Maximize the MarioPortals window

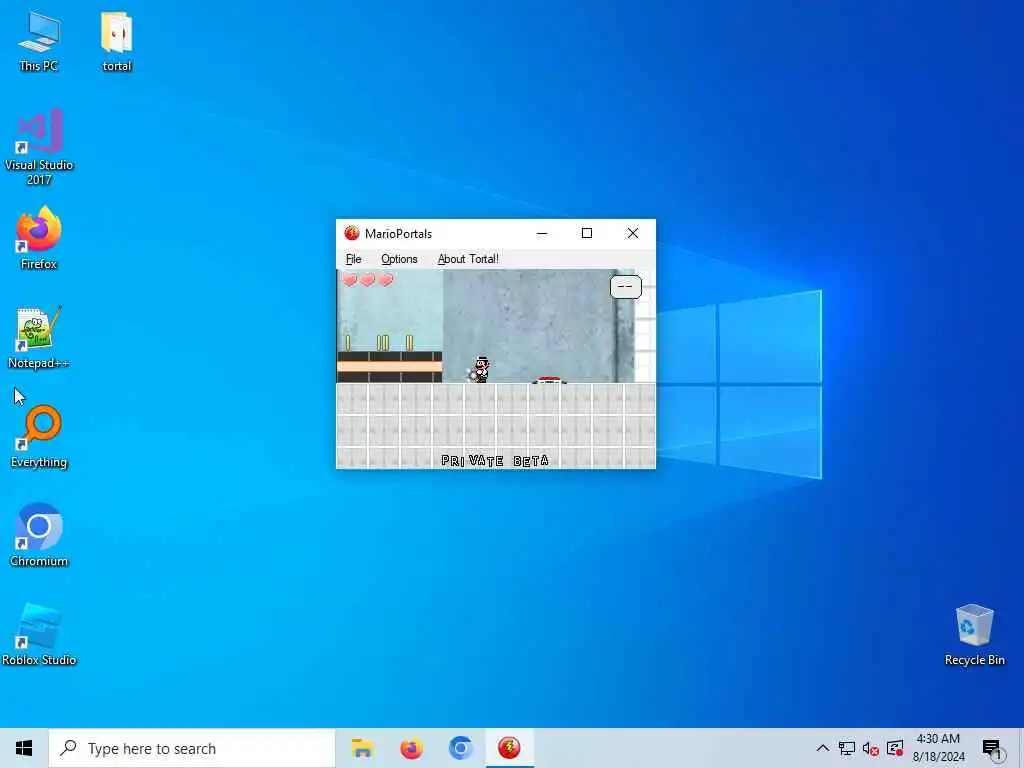click(x=587, y=233)
